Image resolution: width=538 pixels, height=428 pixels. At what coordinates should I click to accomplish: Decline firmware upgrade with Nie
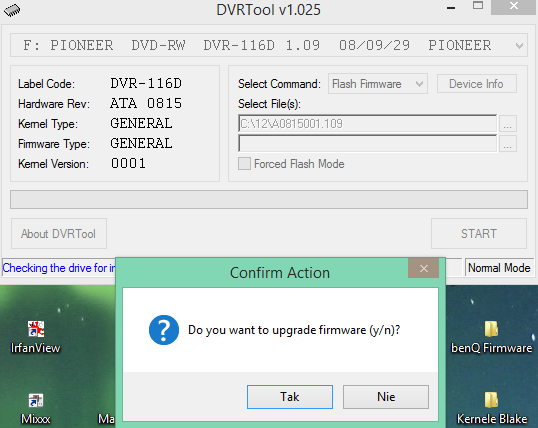(386, 397)
